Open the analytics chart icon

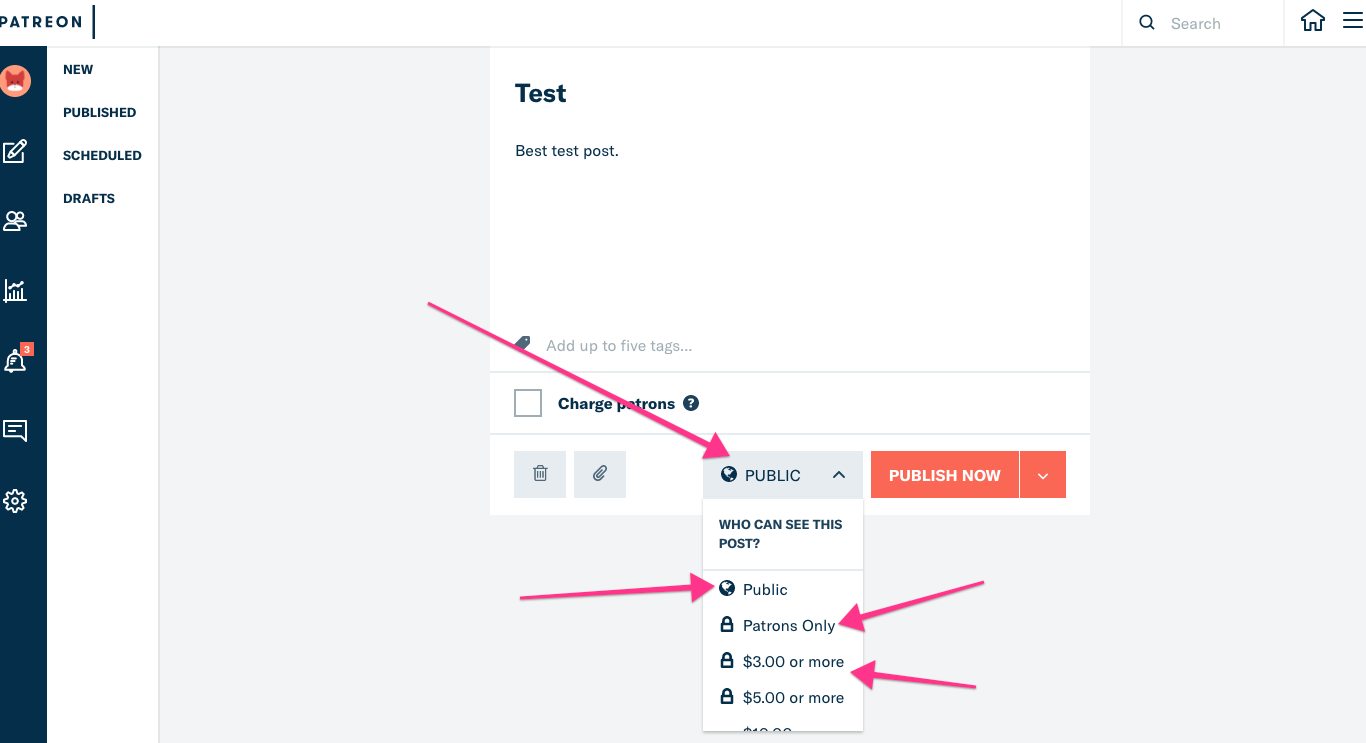pos(15,291)
